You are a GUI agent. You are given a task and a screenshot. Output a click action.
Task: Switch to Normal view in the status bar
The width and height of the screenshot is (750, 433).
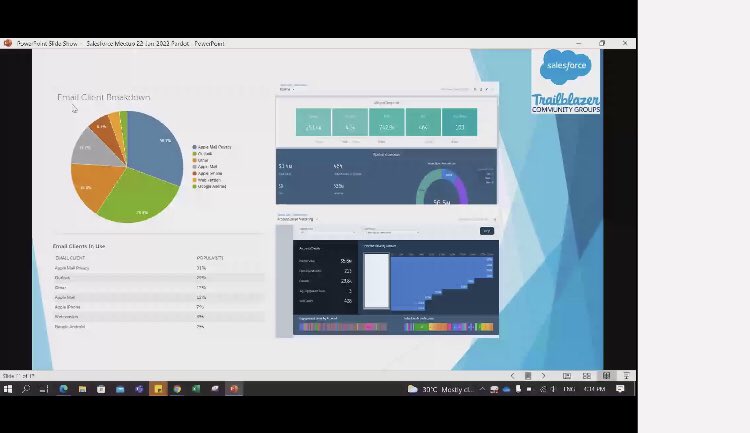(567, 376)
